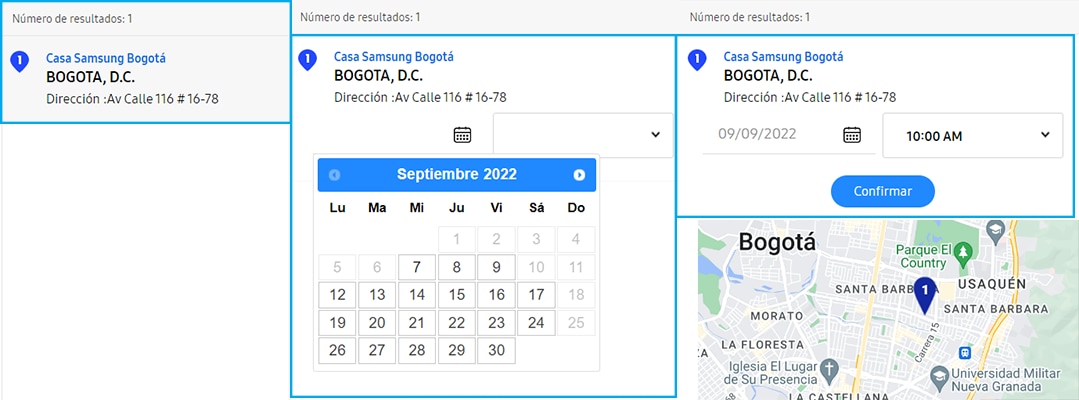
Task: Click the Septiembre 2022 calendar title
Action: click(456, 174)
